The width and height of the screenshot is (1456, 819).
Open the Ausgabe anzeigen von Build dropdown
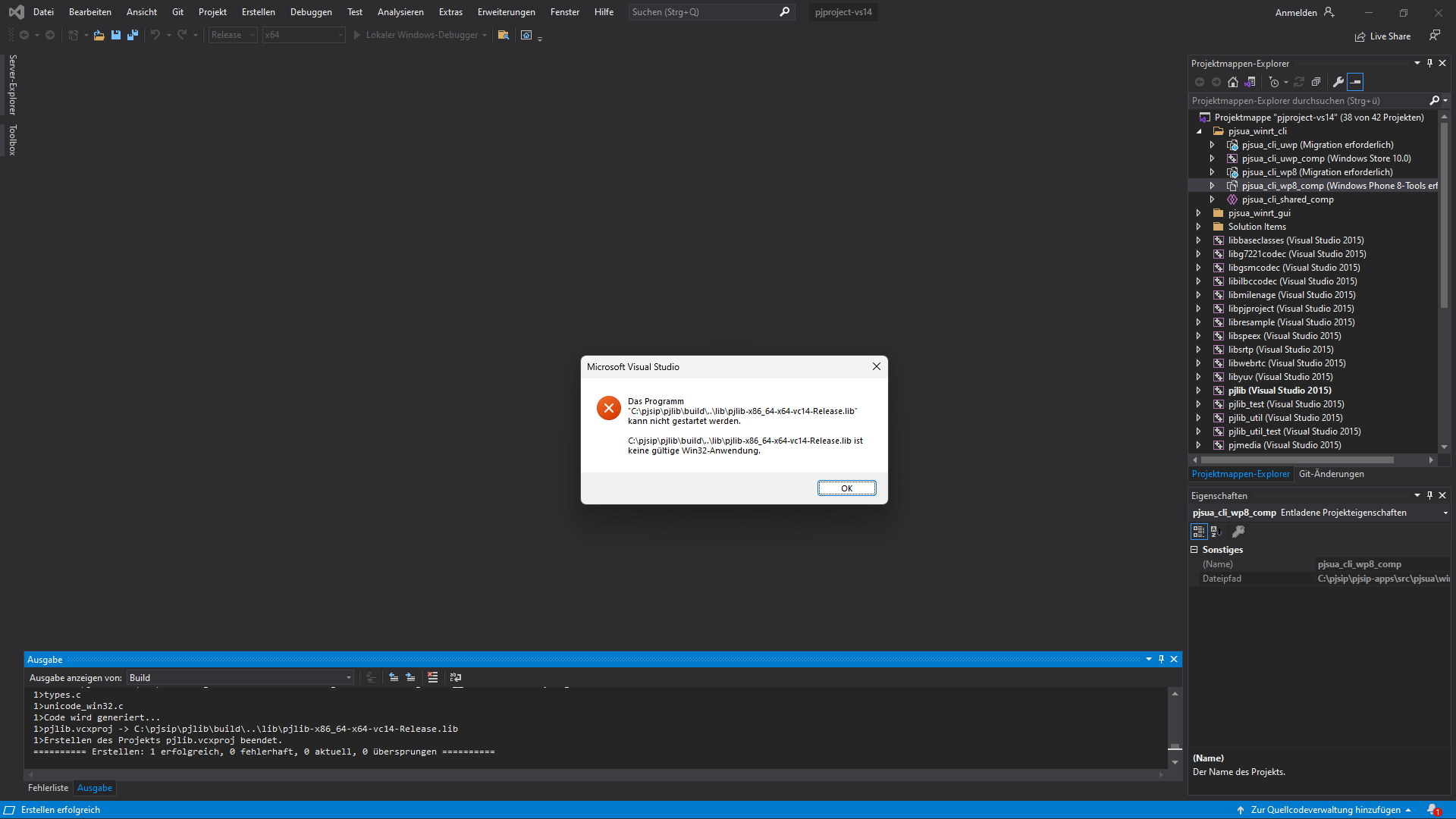tap(240, 678)
